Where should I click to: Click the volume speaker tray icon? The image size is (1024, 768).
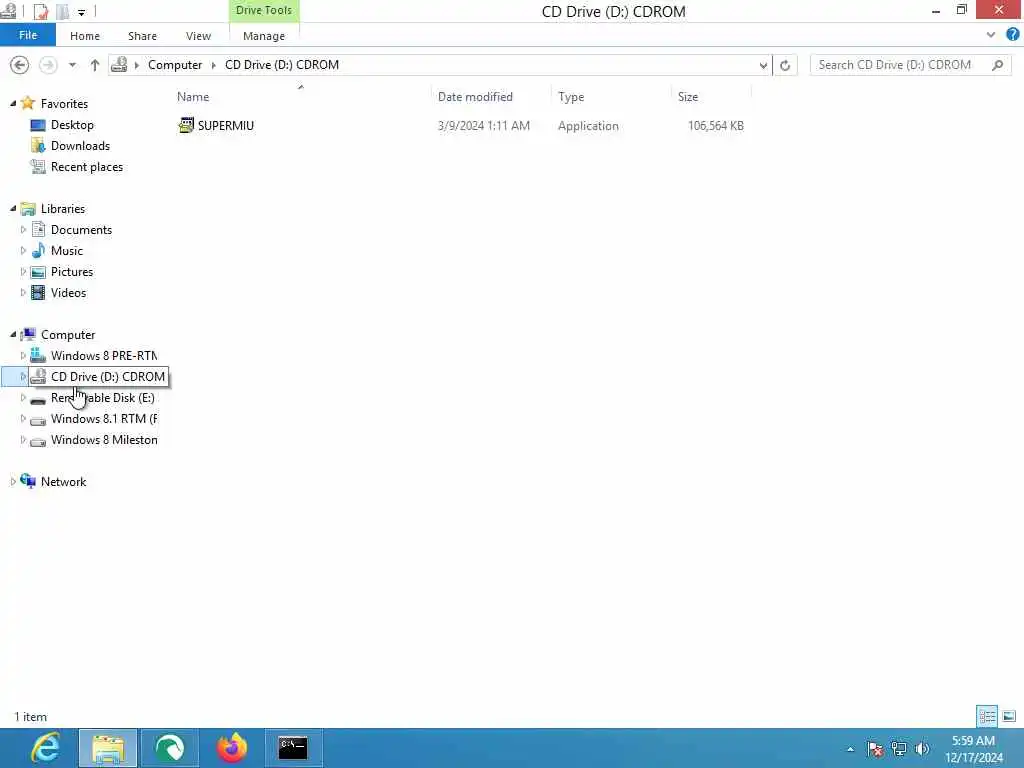(922, 749)
